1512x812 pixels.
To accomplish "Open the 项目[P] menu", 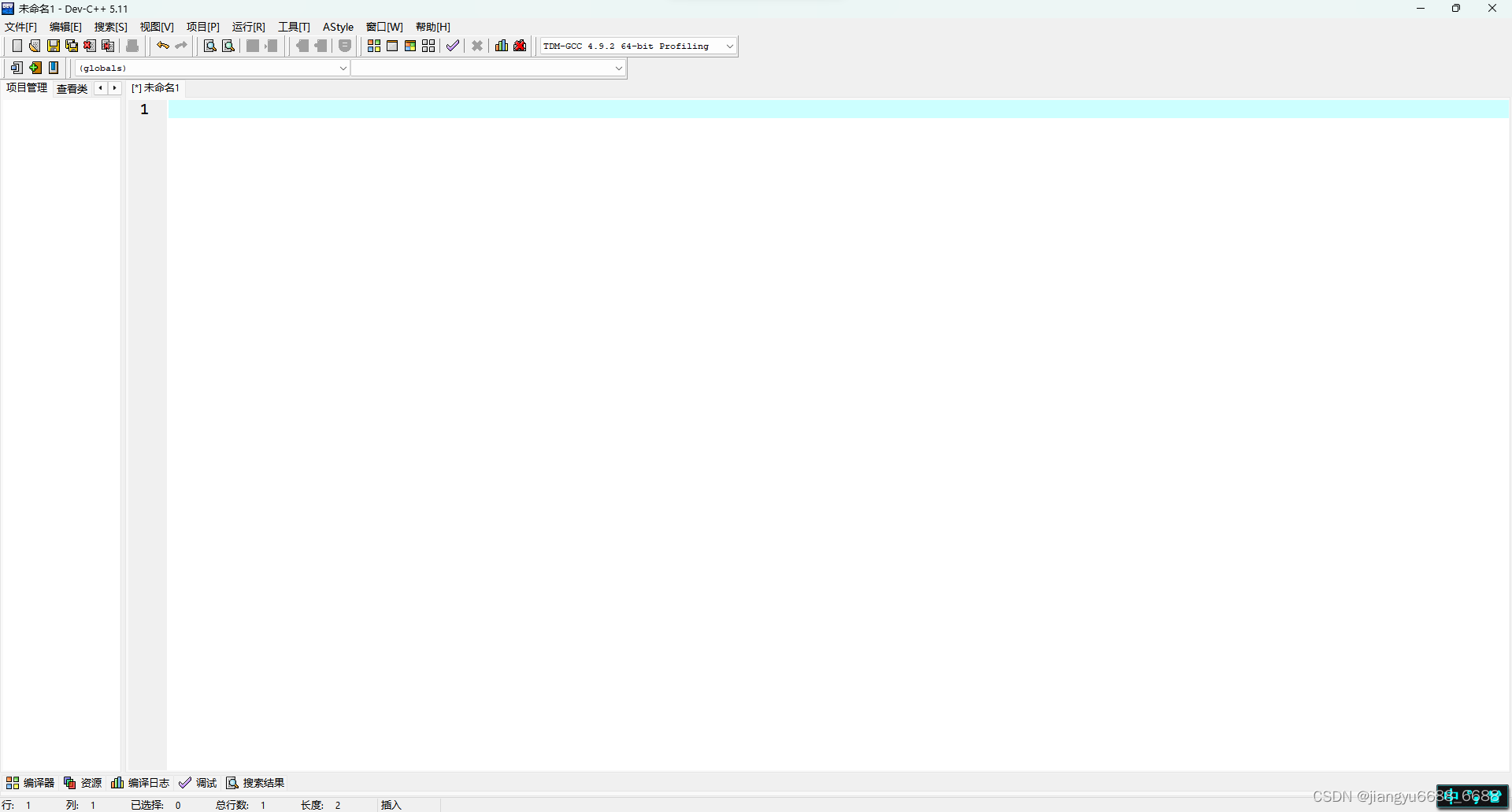I will [203, 27].
